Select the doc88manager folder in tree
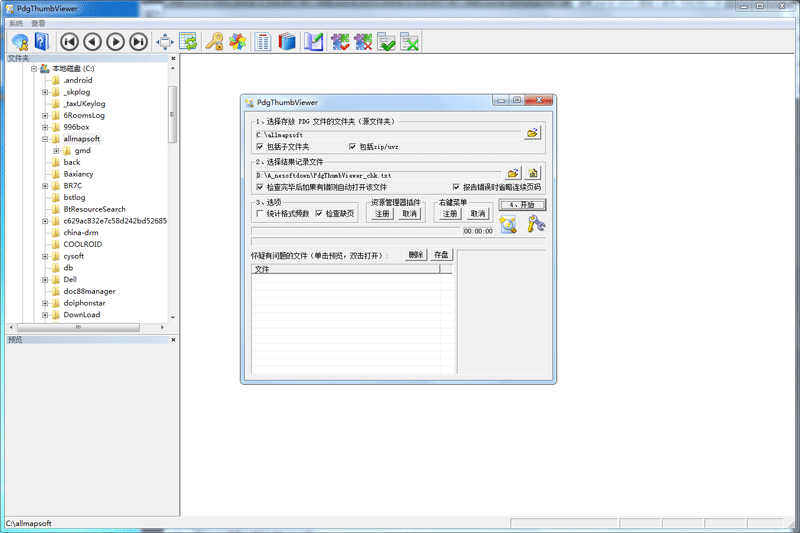This screenshot has width=800, height=533. (x=89, y=291)
